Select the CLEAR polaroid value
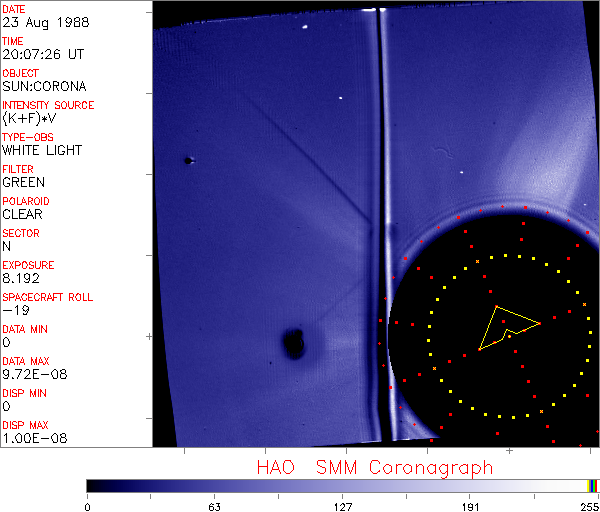This screenshot has width=600, height=512. (x=22, y=214)
